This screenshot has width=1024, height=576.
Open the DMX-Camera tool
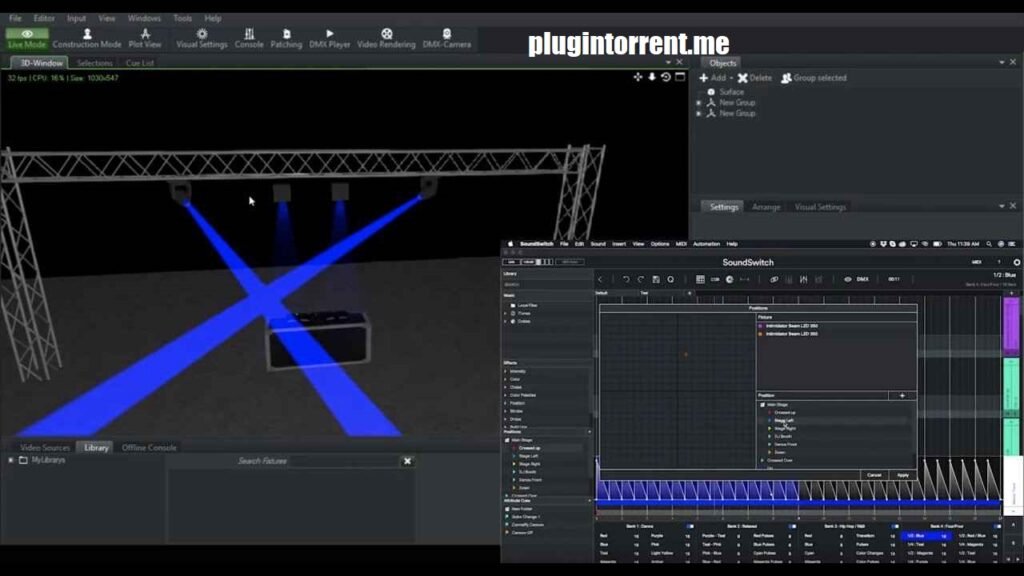point(447,39)
